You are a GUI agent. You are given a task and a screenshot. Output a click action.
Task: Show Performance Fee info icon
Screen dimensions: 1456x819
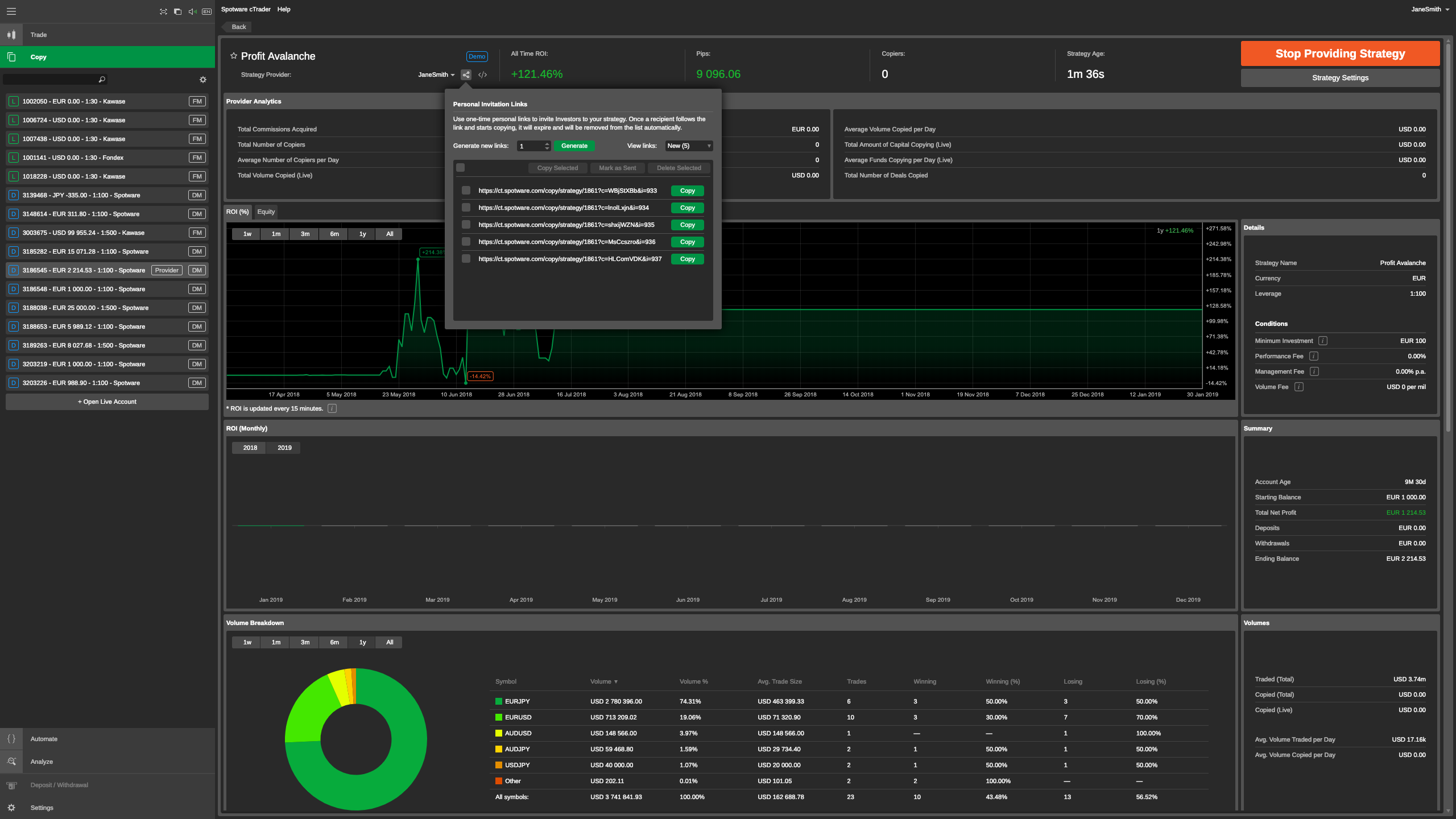[x=1314, y=356]
